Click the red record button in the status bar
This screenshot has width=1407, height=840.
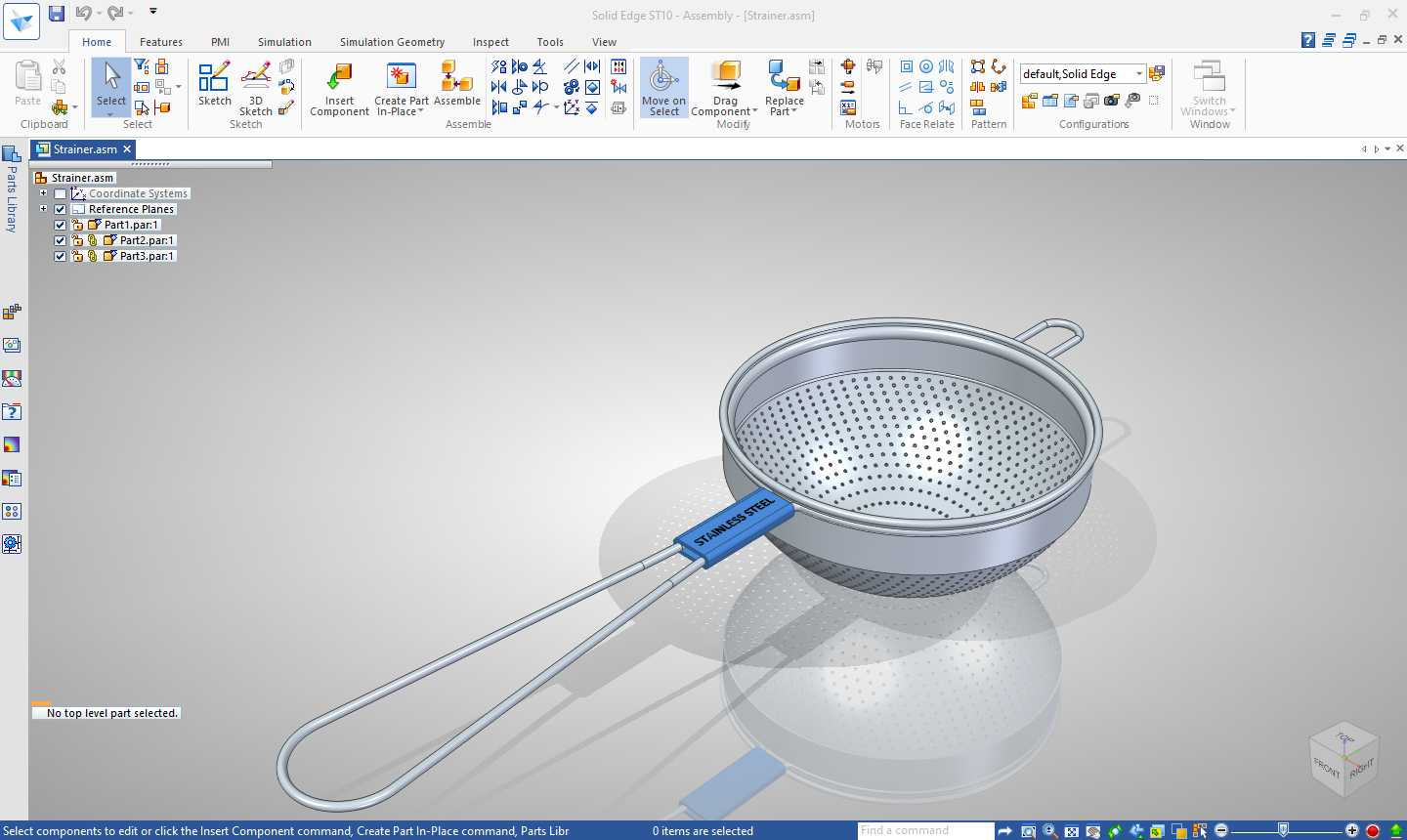pos(1373,831)
